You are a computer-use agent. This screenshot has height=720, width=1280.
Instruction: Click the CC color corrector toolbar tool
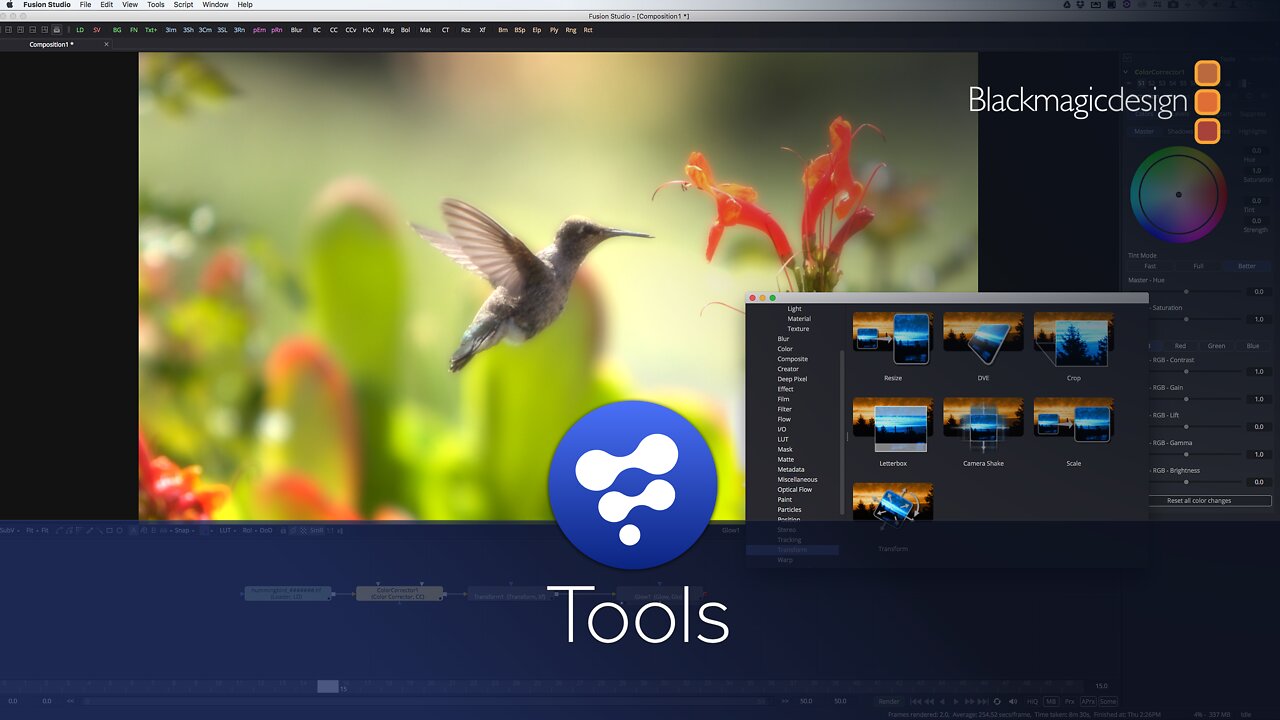click(x=334, y=30)
